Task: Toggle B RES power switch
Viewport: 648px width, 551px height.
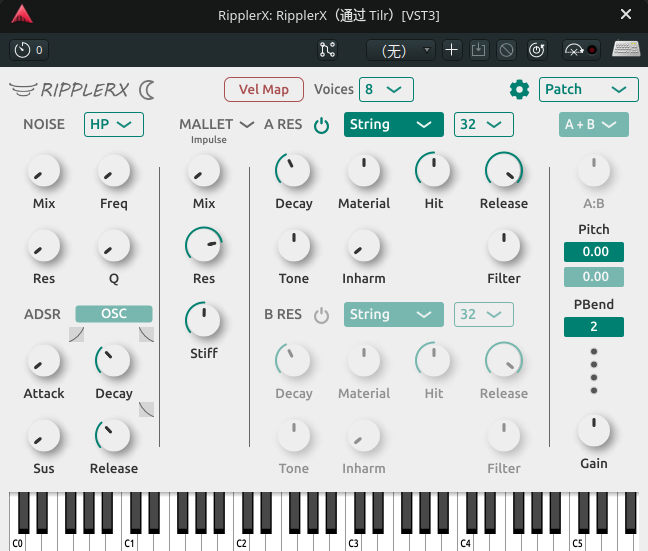Action: tap(321, 315)
